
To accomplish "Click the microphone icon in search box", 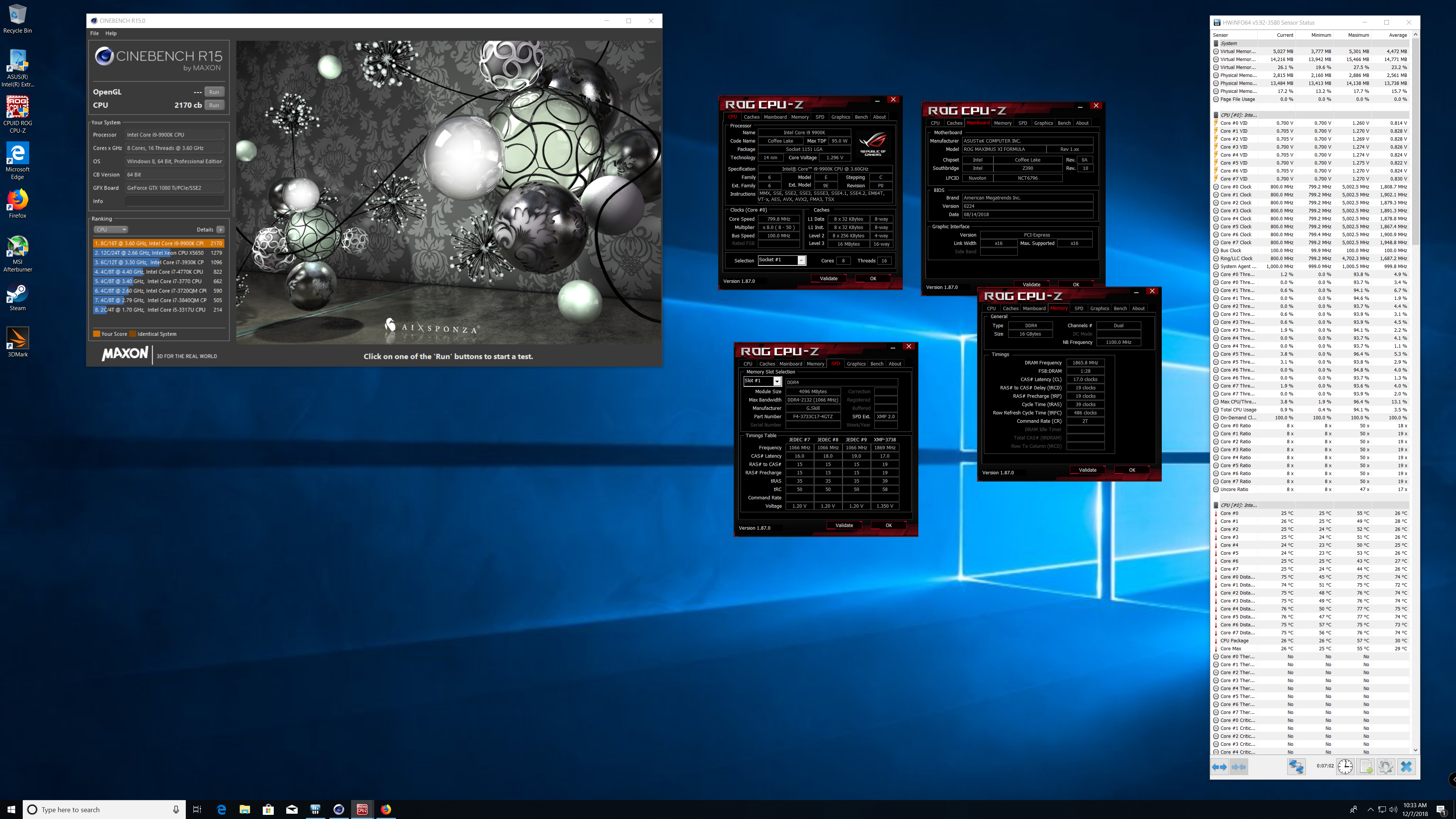I will [x=176, y=810].
